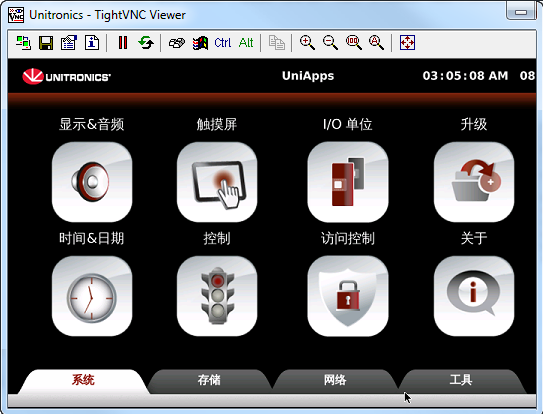Image resolution: width=543 pixels, height=414 pixels.
Task: Open the 关于 info bubble icon
Action: tap(474, 296)
